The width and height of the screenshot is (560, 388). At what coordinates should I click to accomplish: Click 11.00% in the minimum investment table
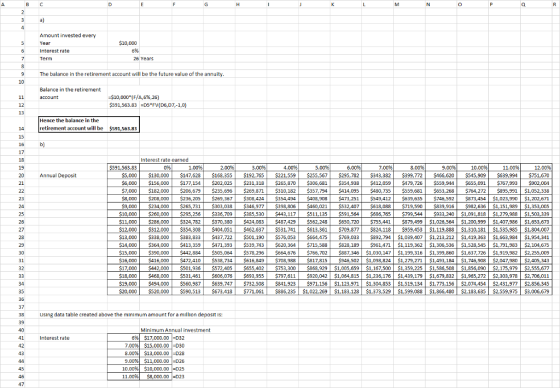[x=124, y=376]
